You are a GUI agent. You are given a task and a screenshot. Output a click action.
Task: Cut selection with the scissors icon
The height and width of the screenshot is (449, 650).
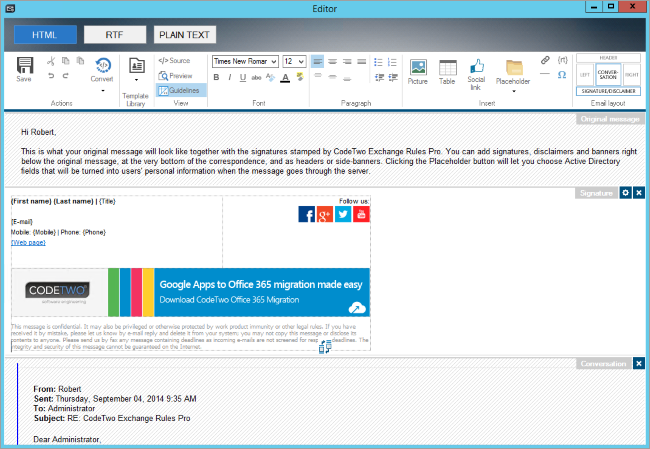click(x=51, y=61)
